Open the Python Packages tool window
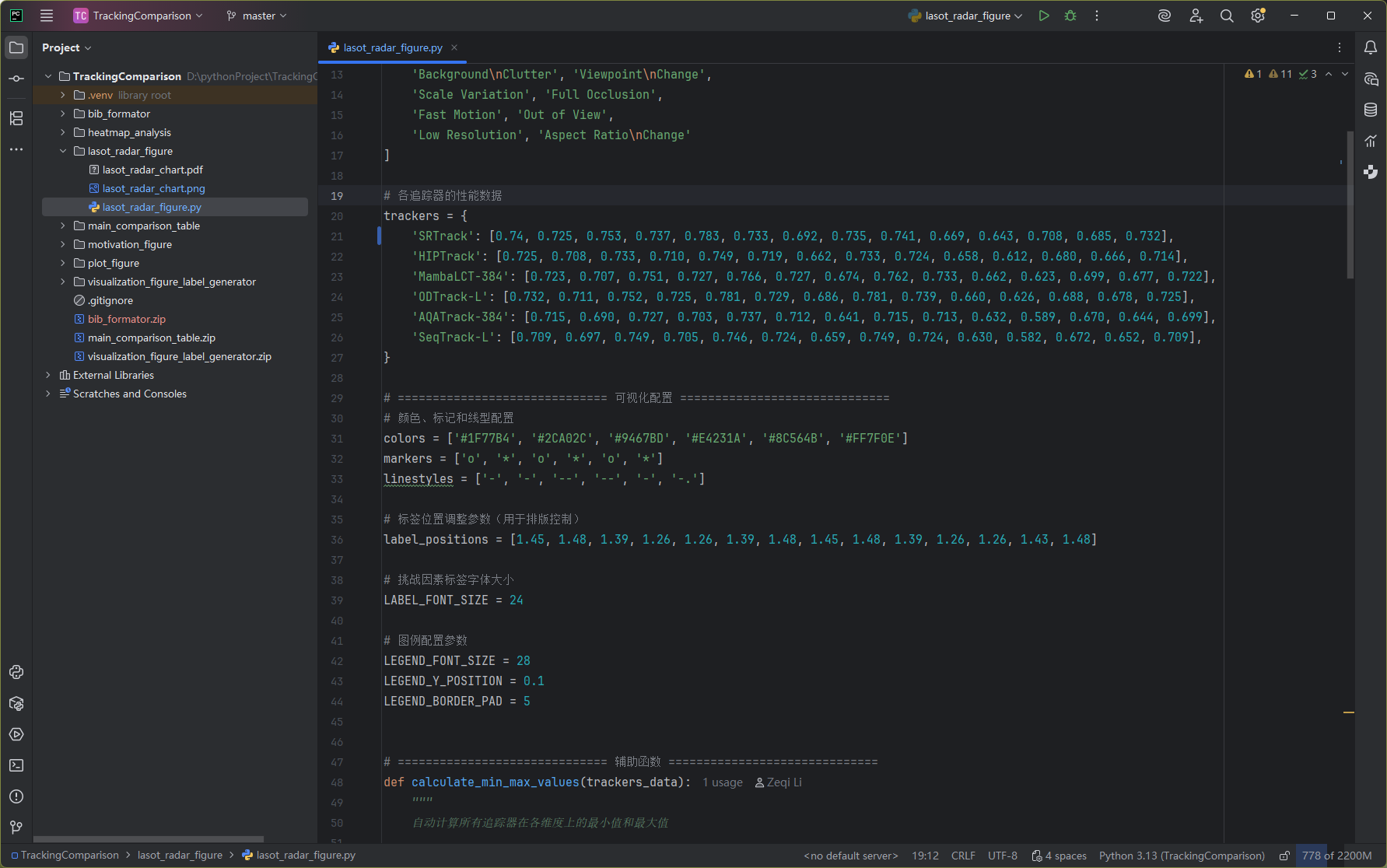The height and width of the screenshot is (868, 1387). pos(16,703)
